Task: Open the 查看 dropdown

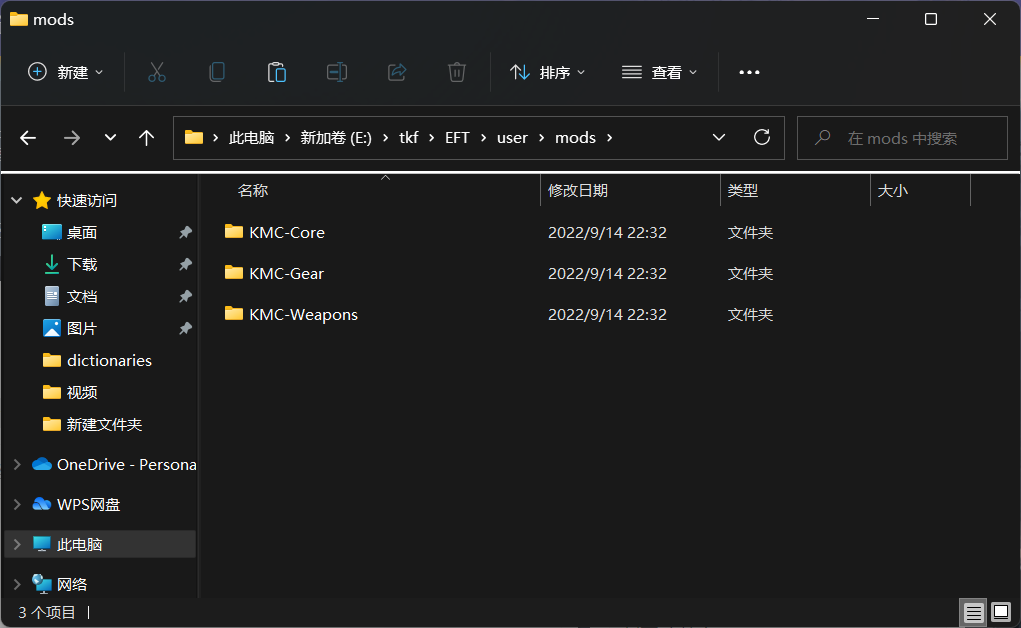Action: (659, 71)
